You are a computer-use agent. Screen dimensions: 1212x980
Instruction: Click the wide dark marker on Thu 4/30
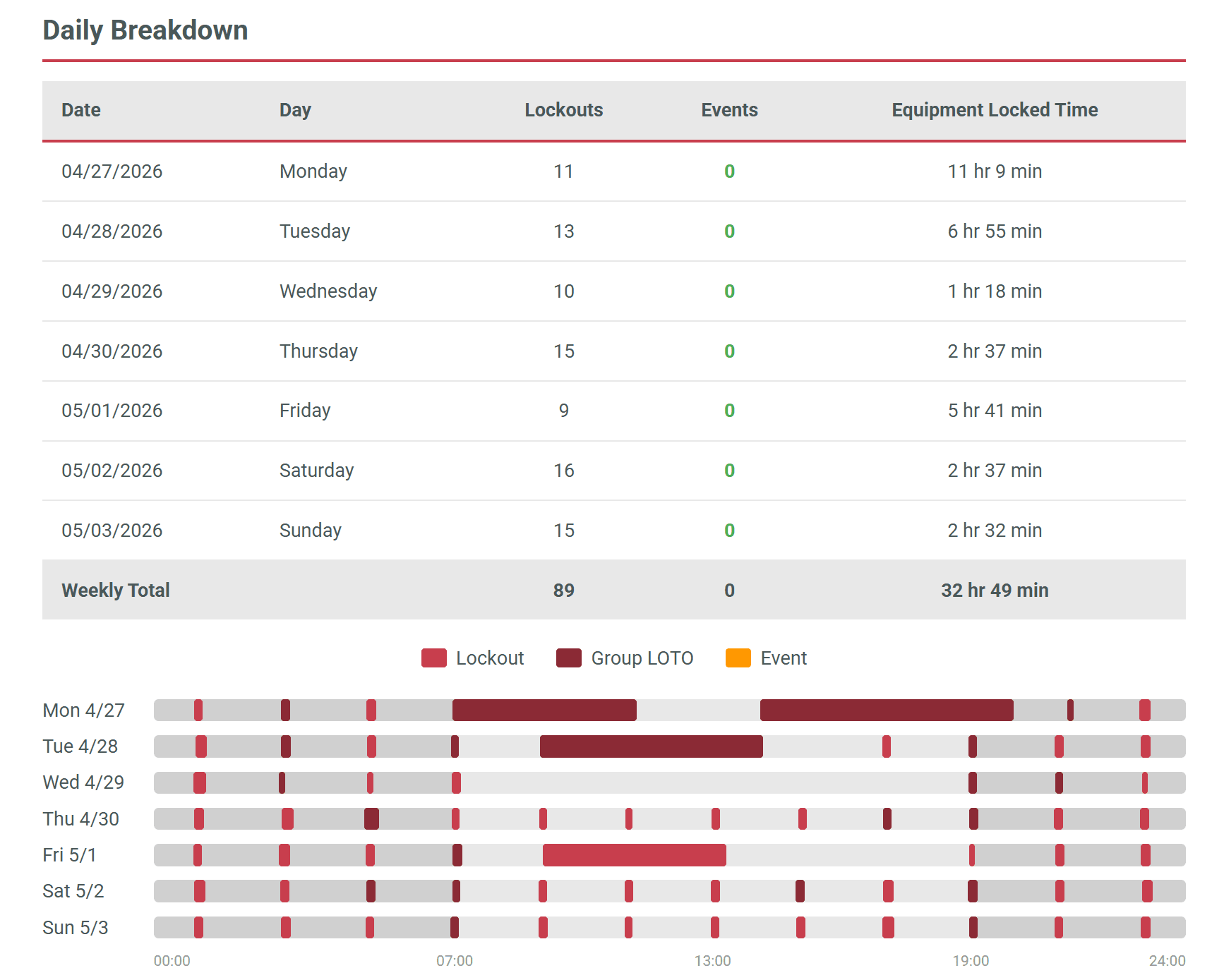[x=371, y=819]
